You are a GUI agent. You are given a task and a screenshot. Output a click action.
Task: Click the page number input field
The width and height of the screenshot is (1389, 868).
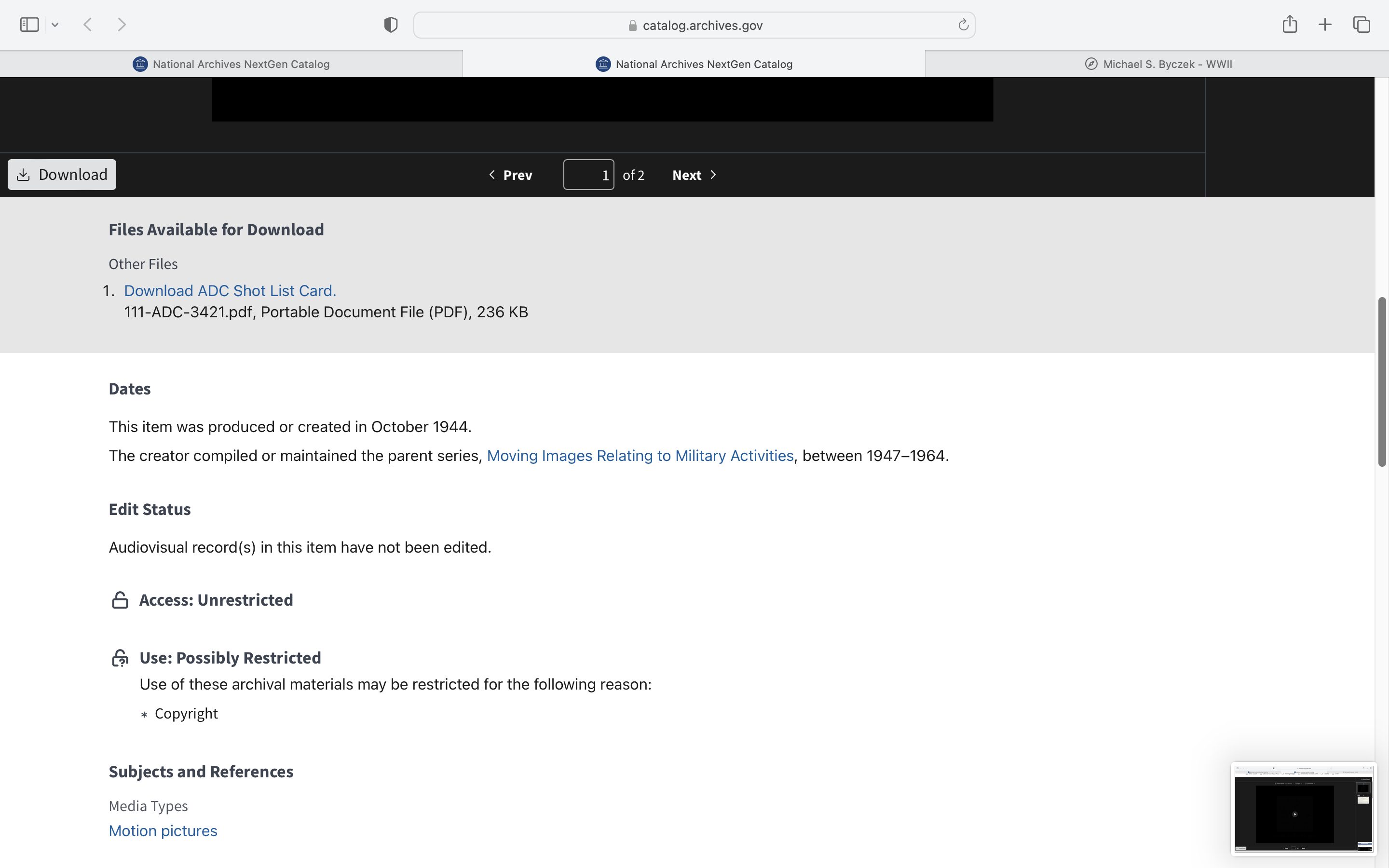[588, 175]
